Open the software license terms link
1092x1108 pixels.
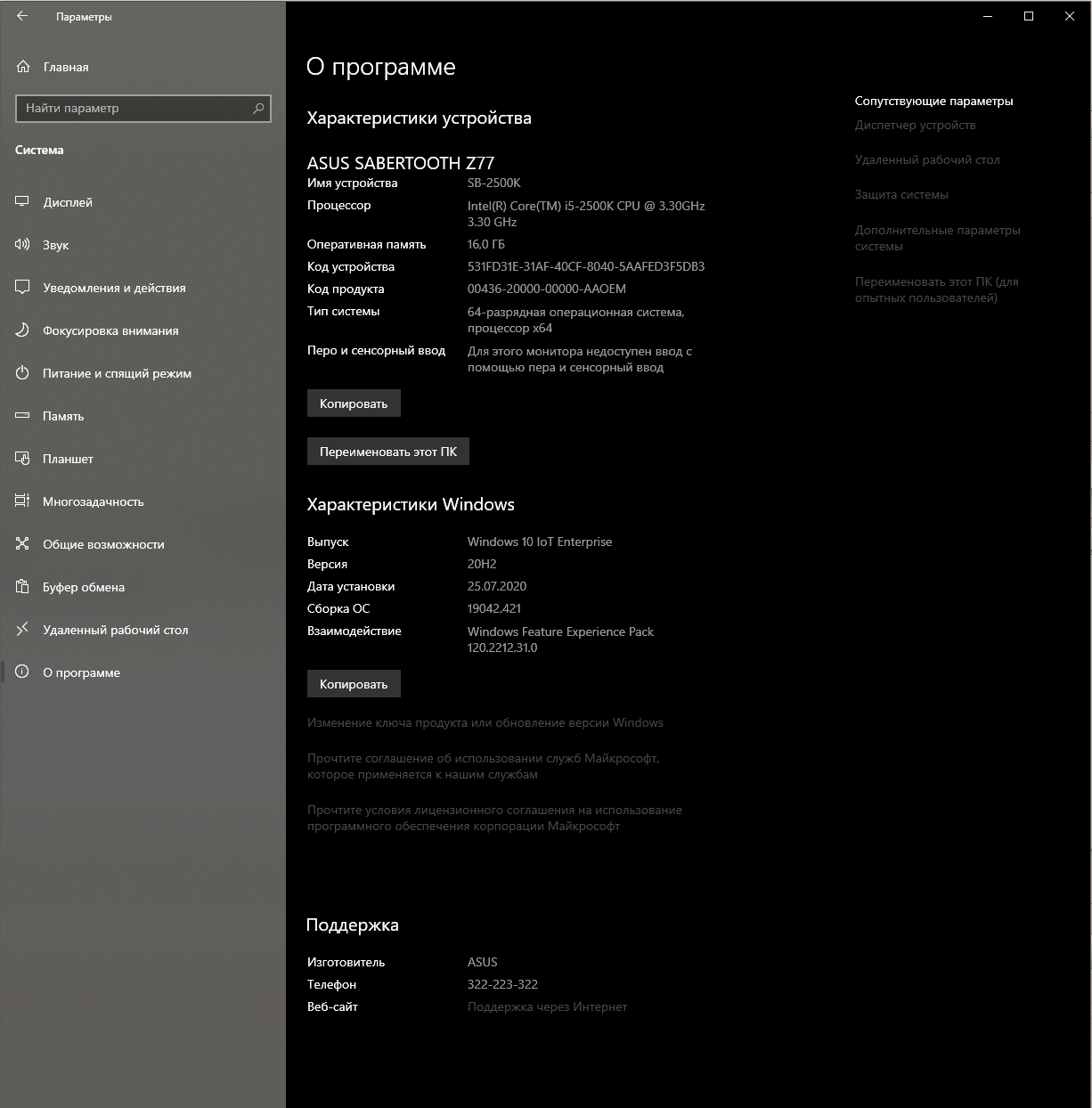[x=494, y=818]
